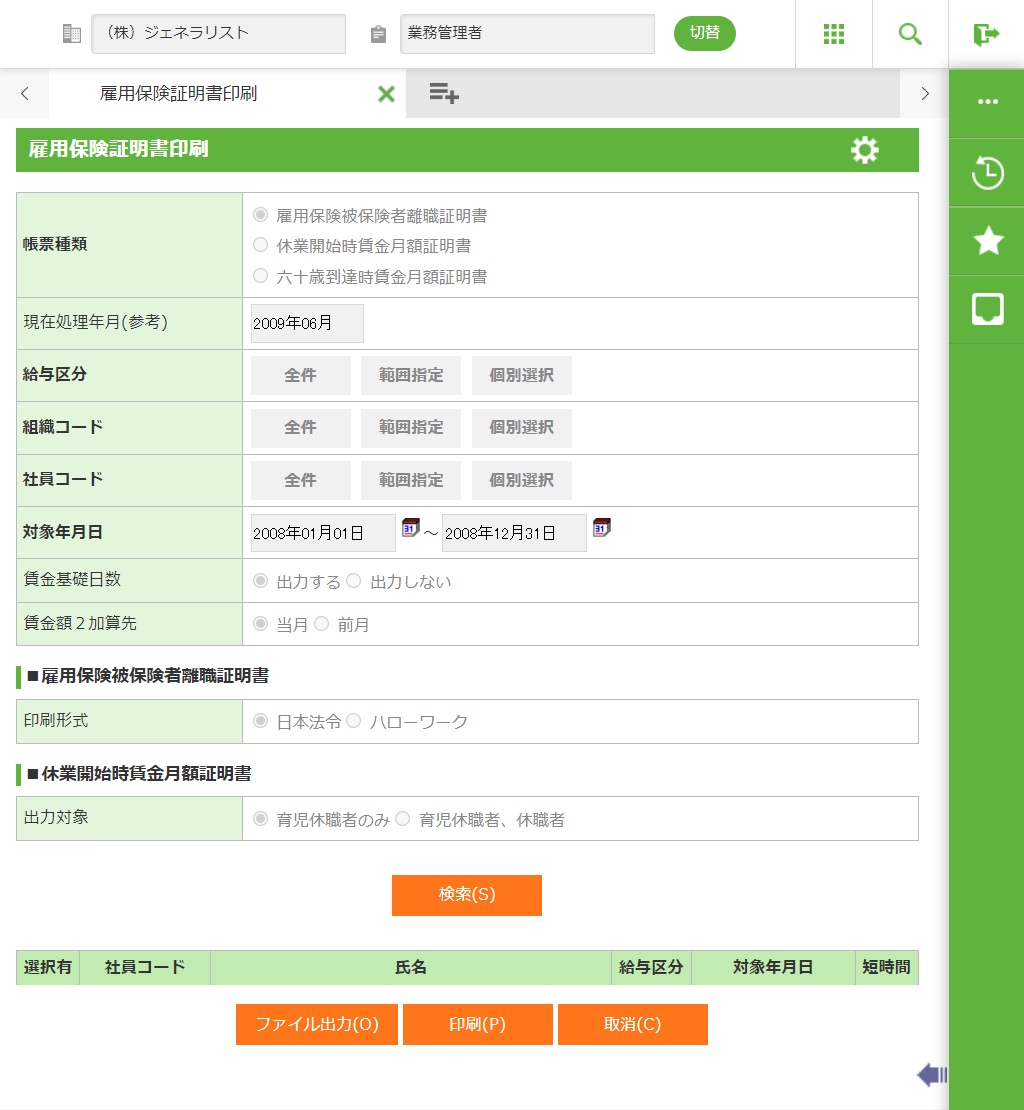
Task: Click the 2008年01月01日 start date field
Action: tap(322, 533)
